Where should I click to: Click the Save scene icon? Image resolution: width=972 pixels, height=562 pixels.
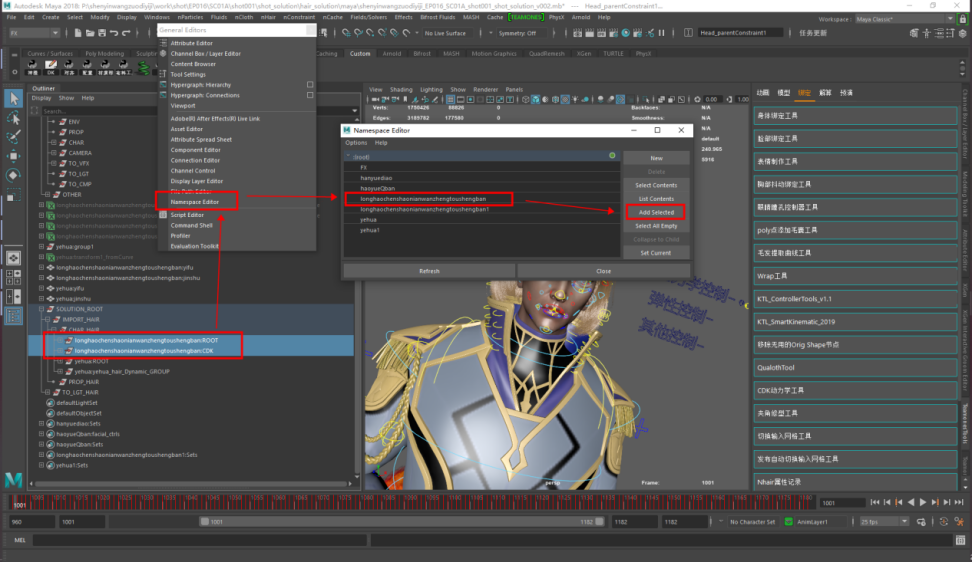pos(104,33)
